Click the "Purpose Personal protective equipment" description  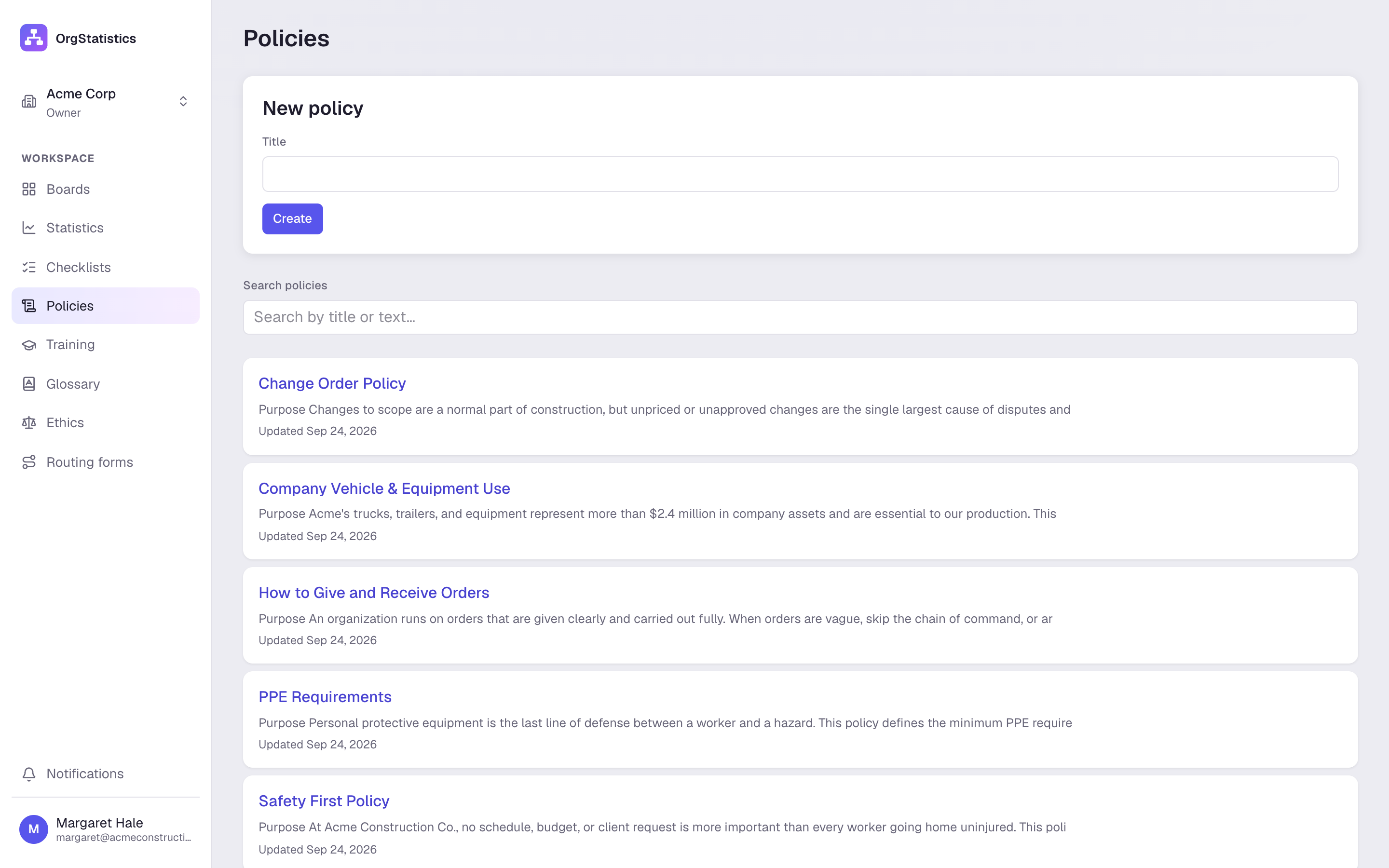click(x=665, y=723)
